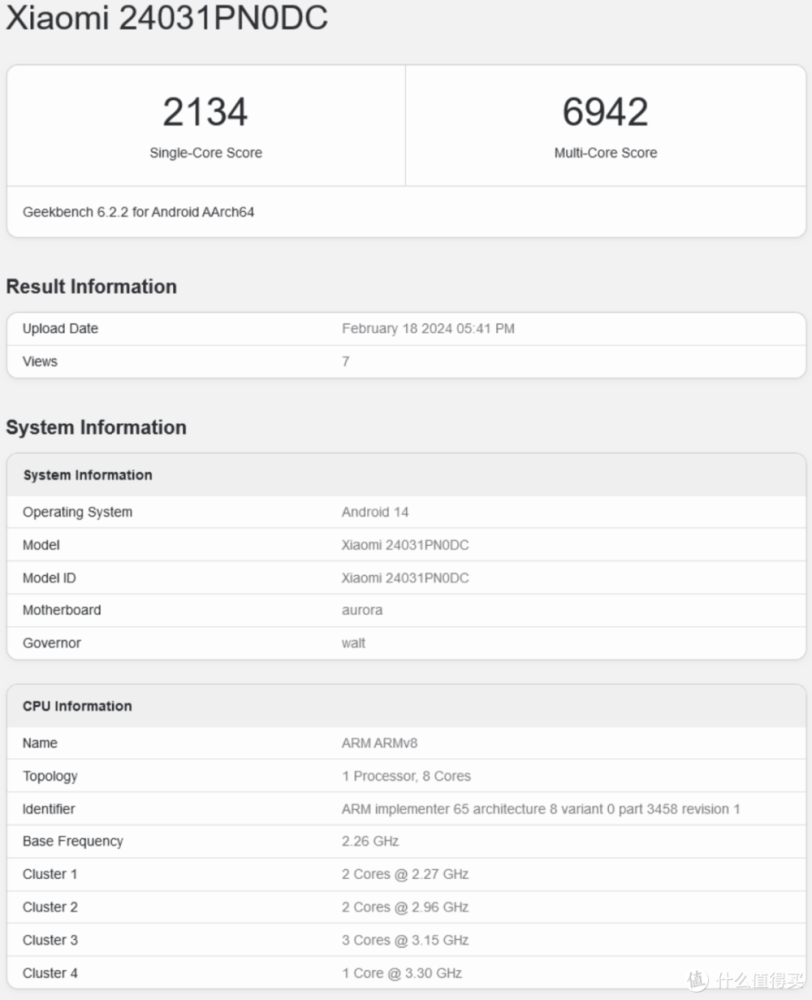
Task: Click the walt governor value
Action: point(354,643)
